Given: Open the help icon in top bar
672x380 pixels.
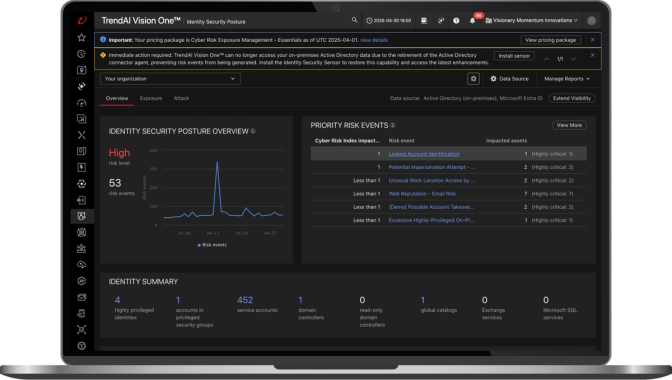Looking at the screenshot, I should click(456, 21).
